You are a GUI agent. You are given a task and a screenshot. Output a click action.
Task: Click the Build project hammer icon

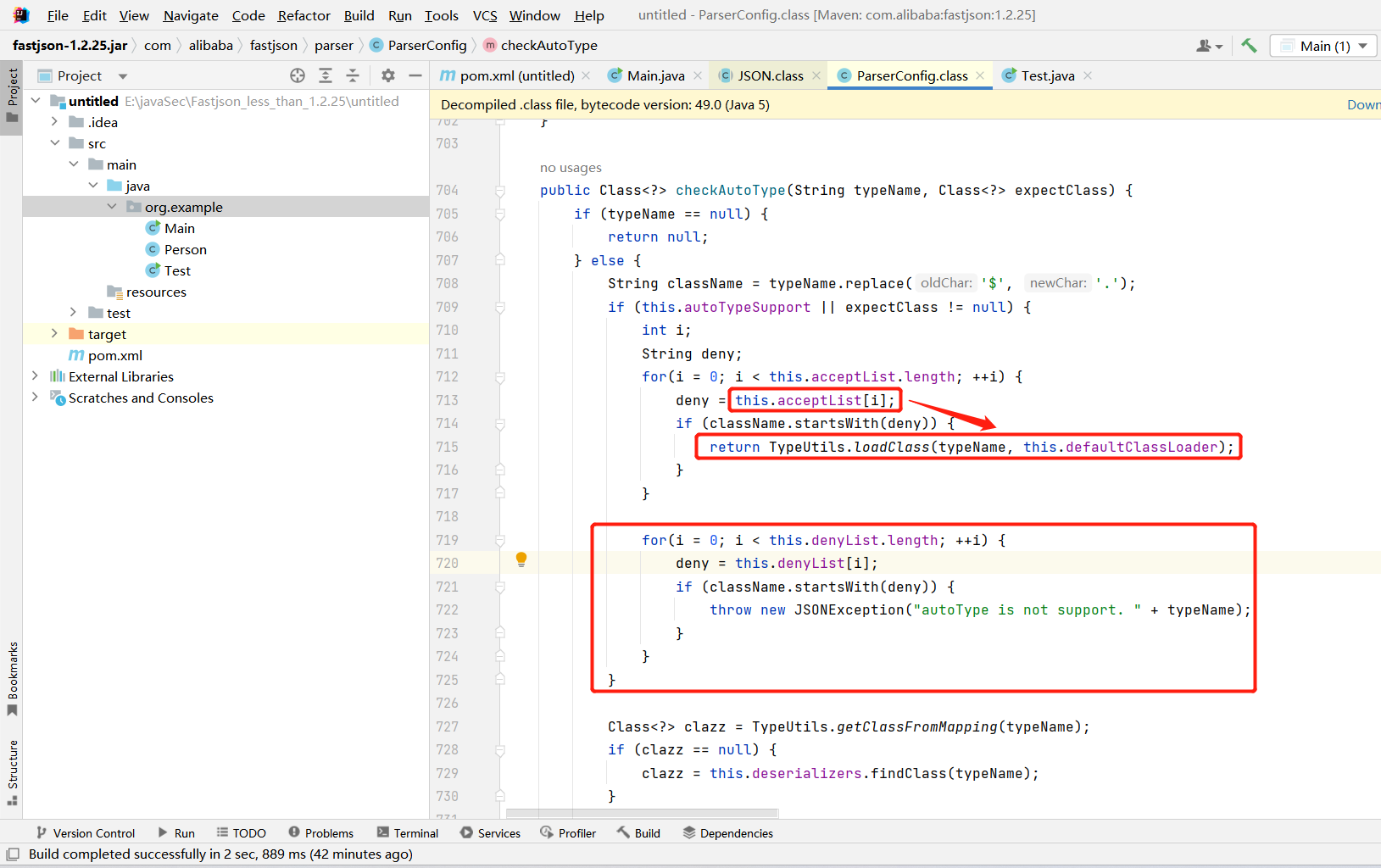pos(1249,46)
